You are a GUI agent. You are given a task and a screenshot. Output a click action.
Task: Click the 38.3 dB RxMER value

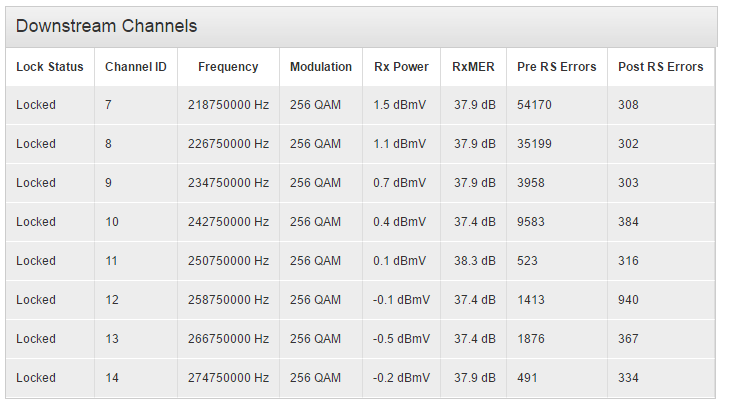[473, 261]
